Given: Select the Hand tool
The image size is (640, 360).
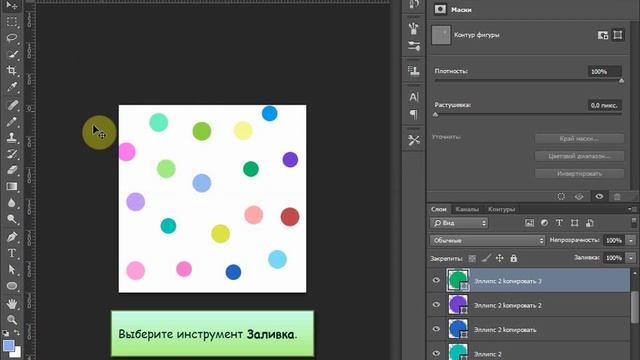Looking at the screenshot, I should pos(12,304).
